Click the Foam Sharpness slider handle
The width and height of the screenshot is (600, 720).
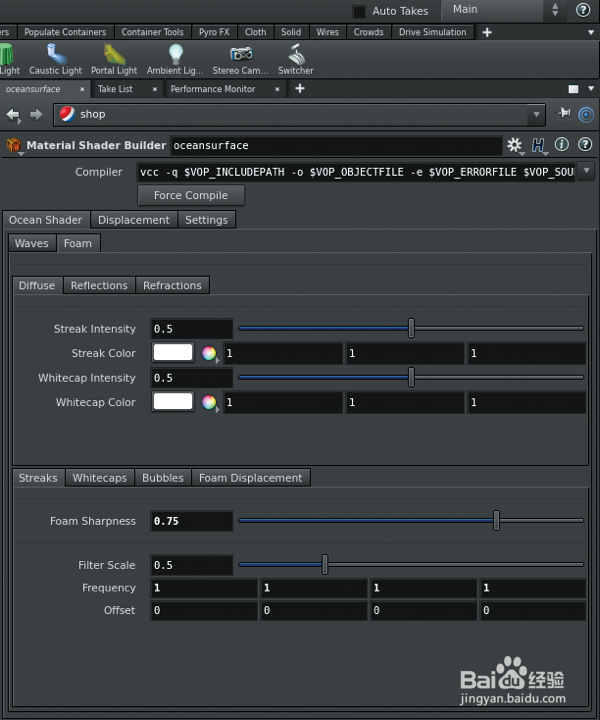[x=497, y=521]
